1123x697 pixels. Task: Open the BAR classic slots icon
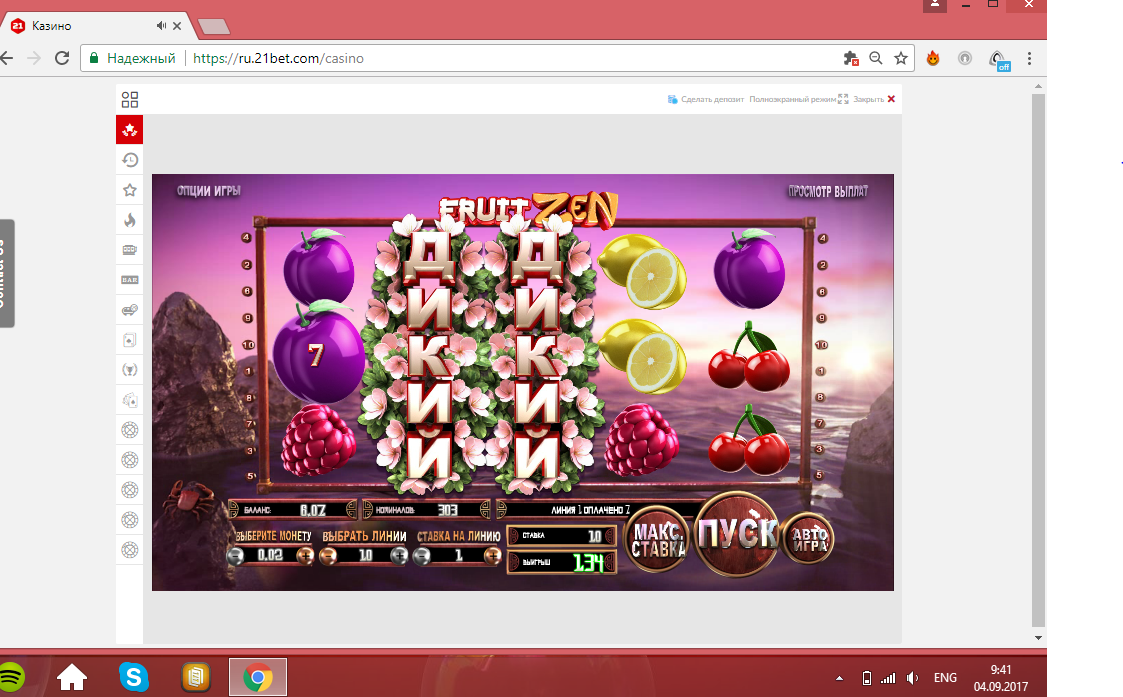[130, 280]
